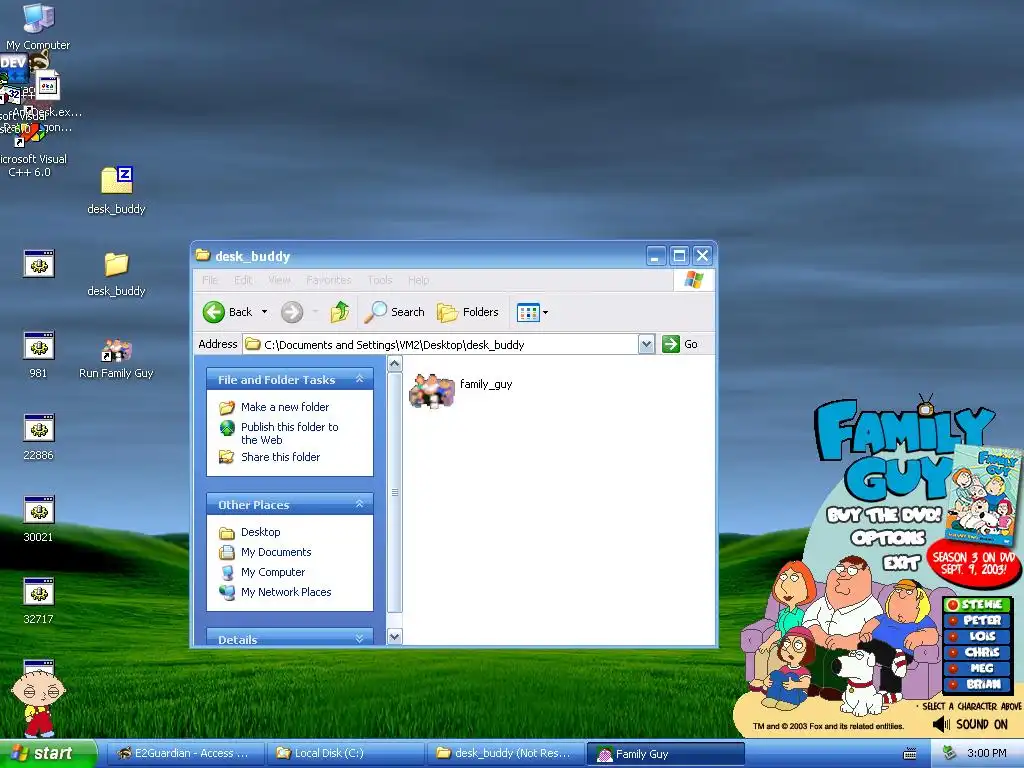Open the File menu
Screen dimensions: 1024x768
(210, 280)
